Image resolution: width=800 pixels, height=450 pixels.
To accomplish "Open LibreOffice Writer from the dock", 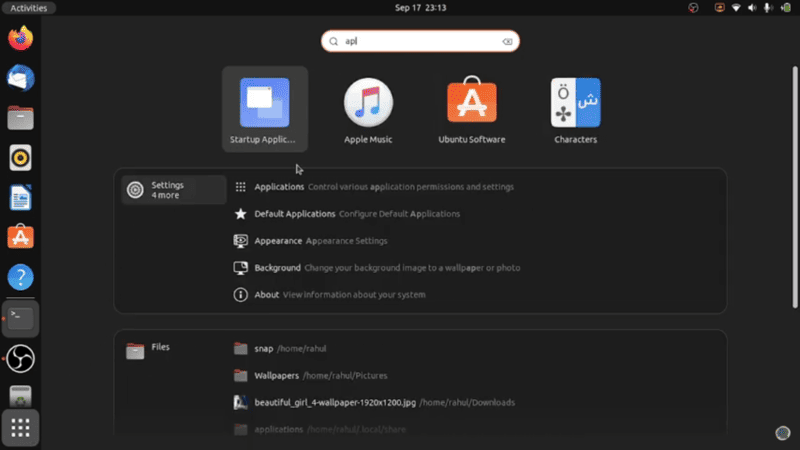I will click(20, 197).
